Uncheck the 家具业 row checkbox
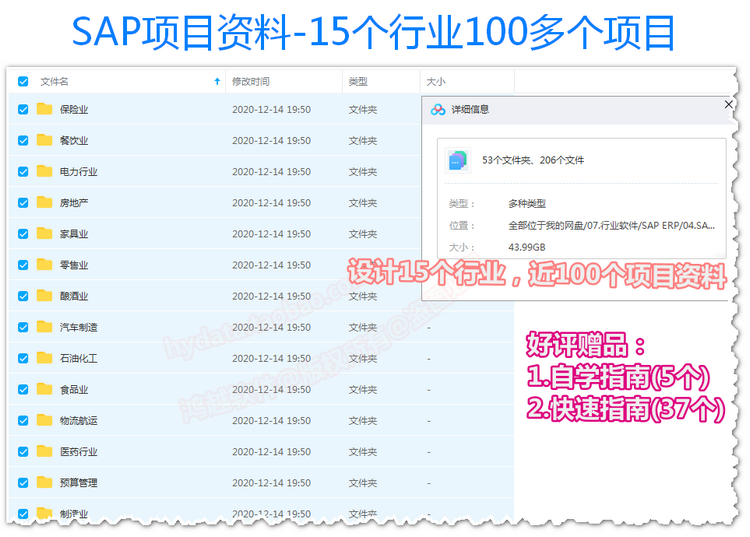The width and height of the screenshot is (750, 537). (23, 234)
